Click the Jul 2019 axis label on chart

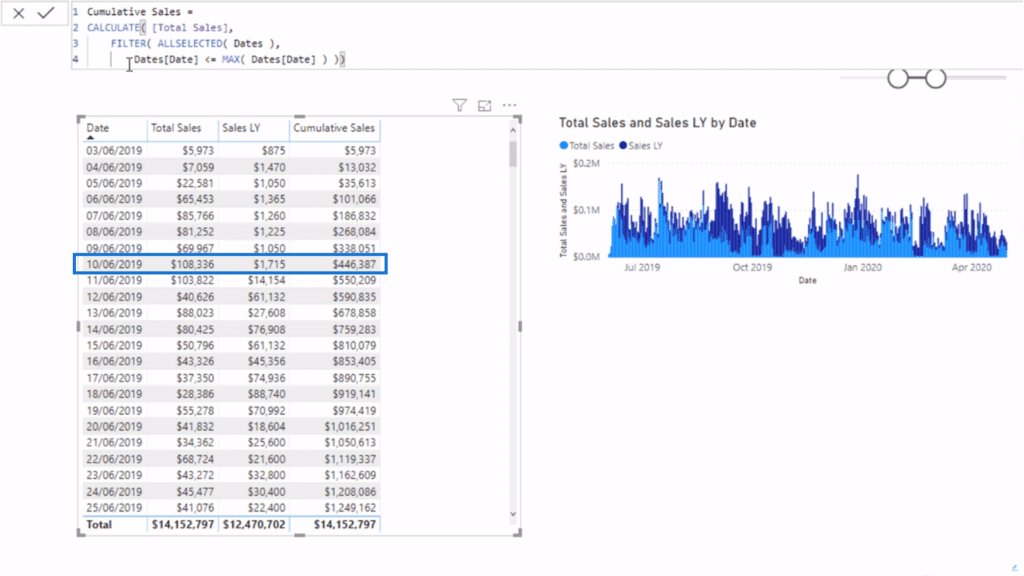[x=642, y=267]
